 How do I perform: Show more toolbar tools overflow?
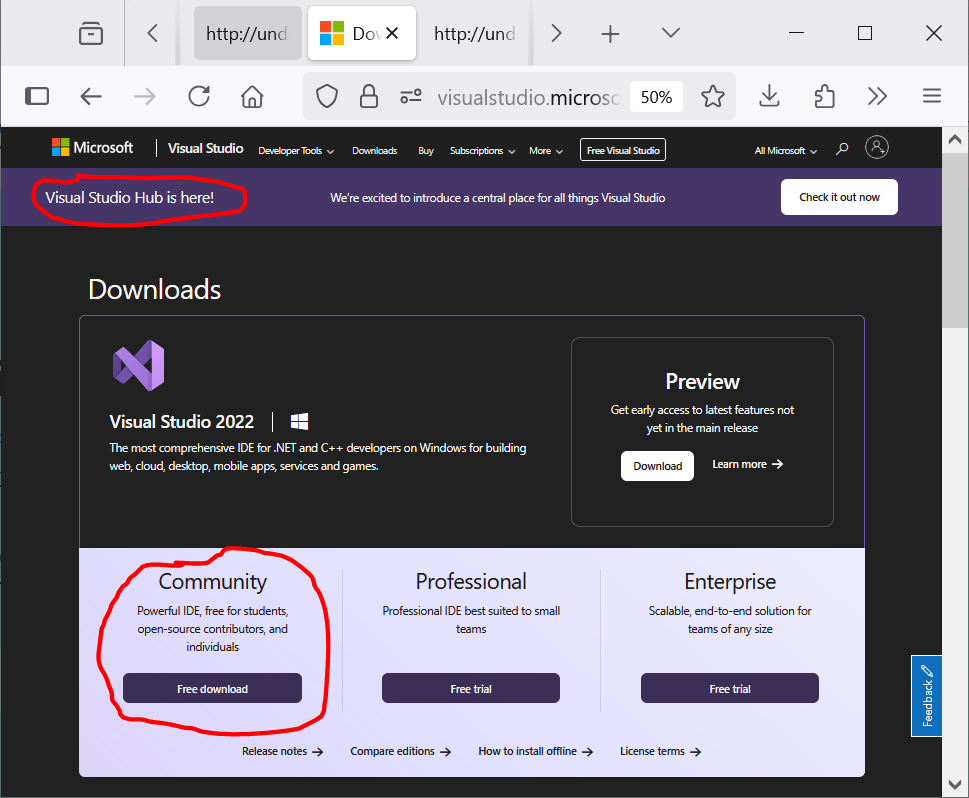[x=877, y=96]
